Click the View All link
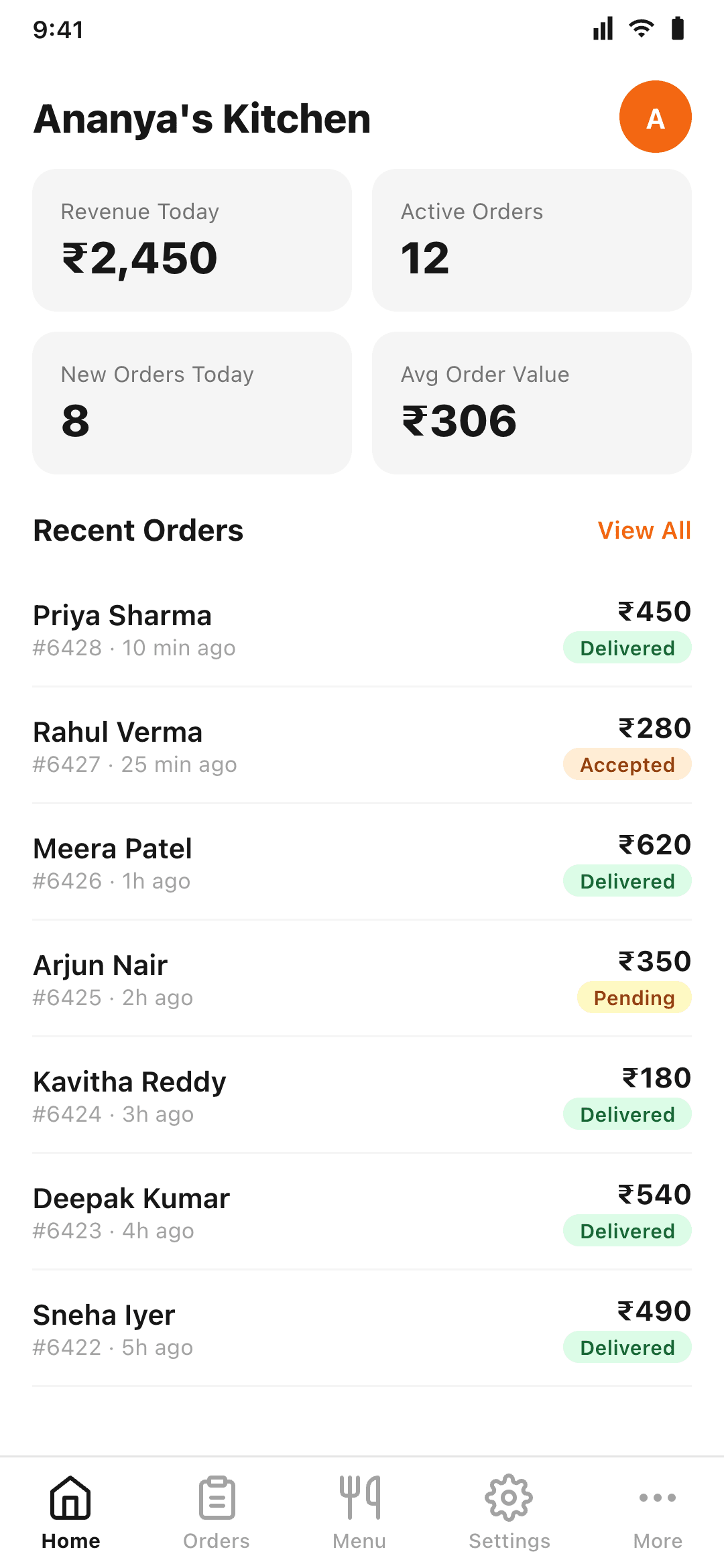Image resolution: width=724 pixels, height=1568 pixels. point(644,531)
